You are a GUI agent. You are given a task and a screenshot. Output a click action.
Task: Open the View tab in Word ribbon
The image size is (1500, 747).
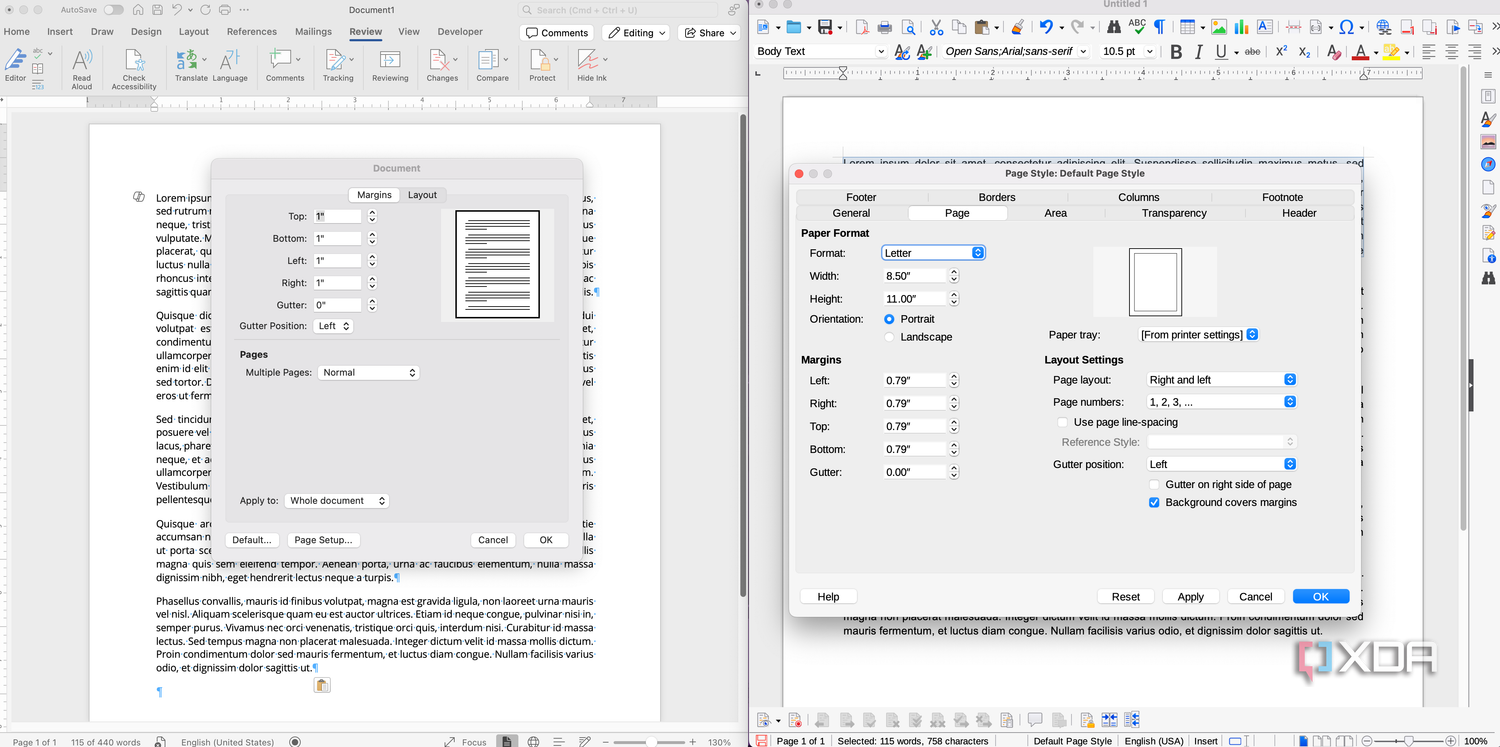tap(409, 32)
